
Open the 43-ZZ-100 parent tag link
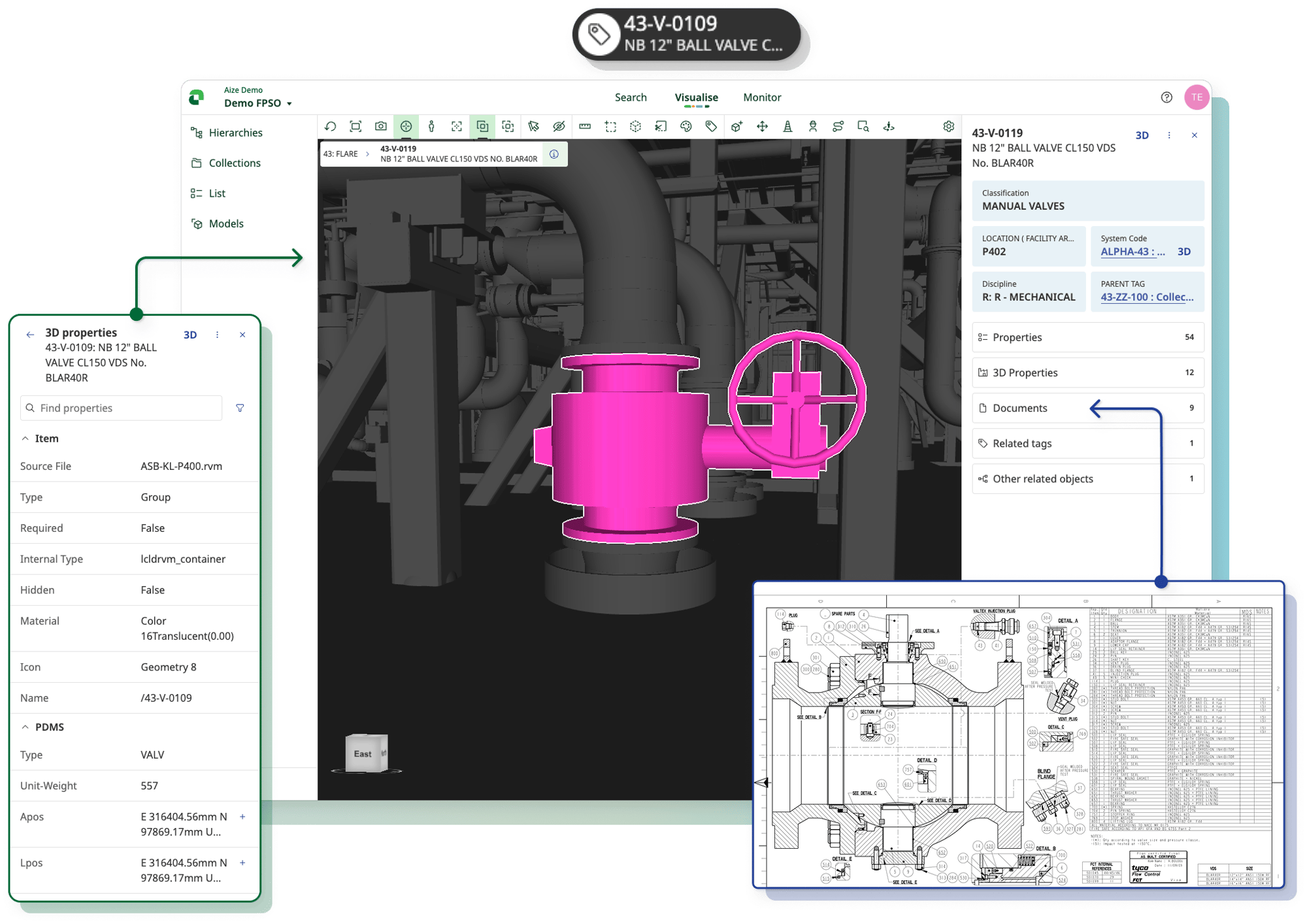(1147, 297)
